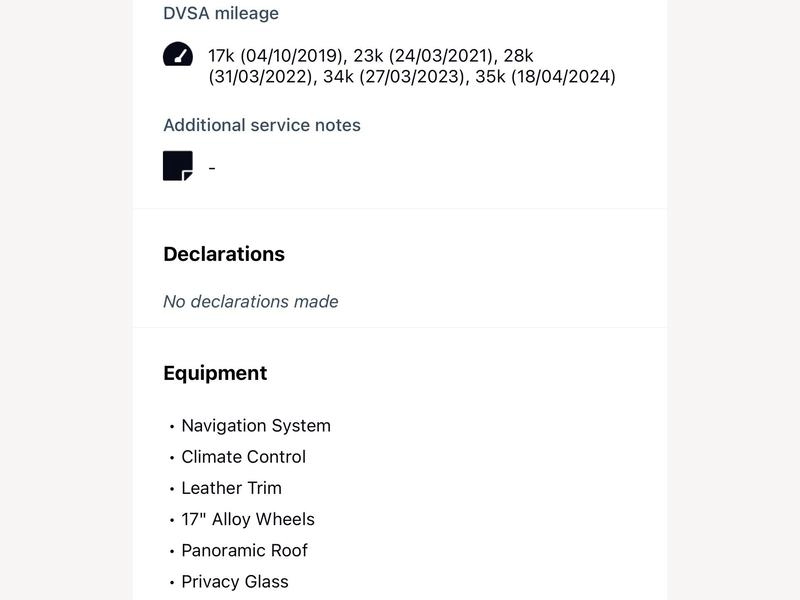
Task: Select the Additional service notes heading
Action: [262, 125]
